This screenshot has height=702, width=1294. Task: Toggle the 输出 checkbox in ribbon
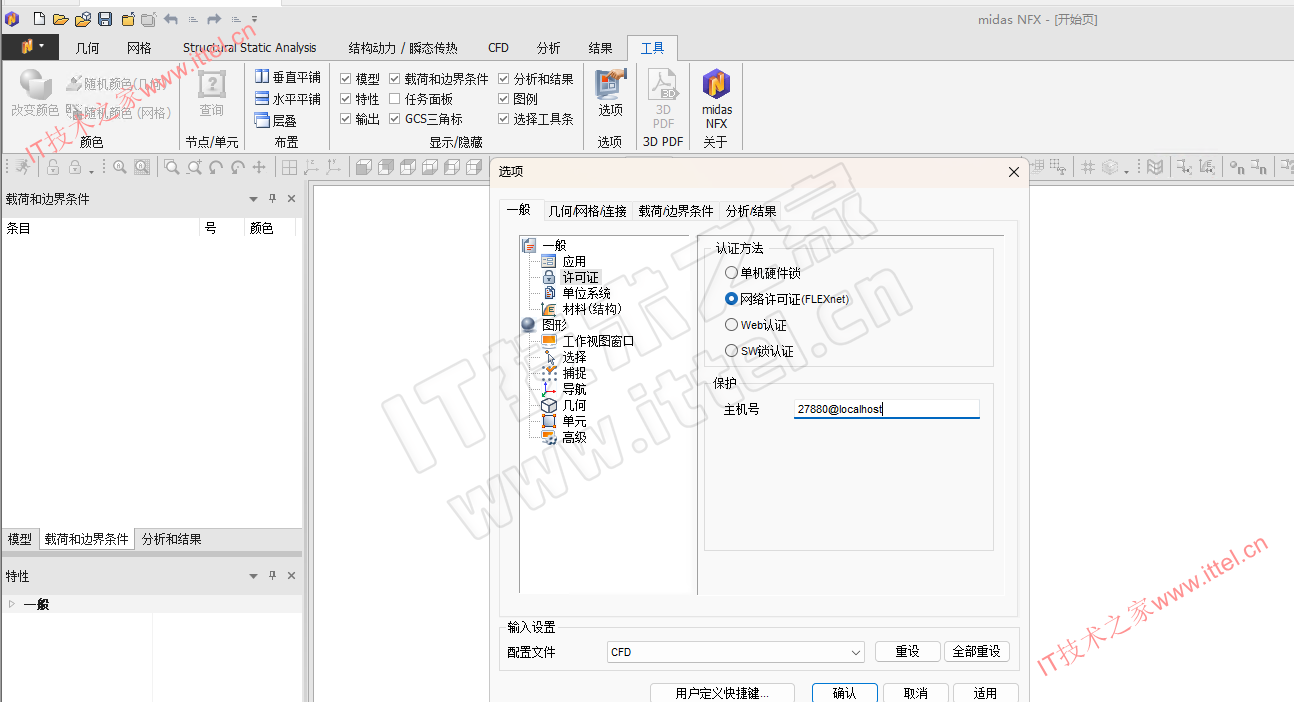(x=346, y=119)
